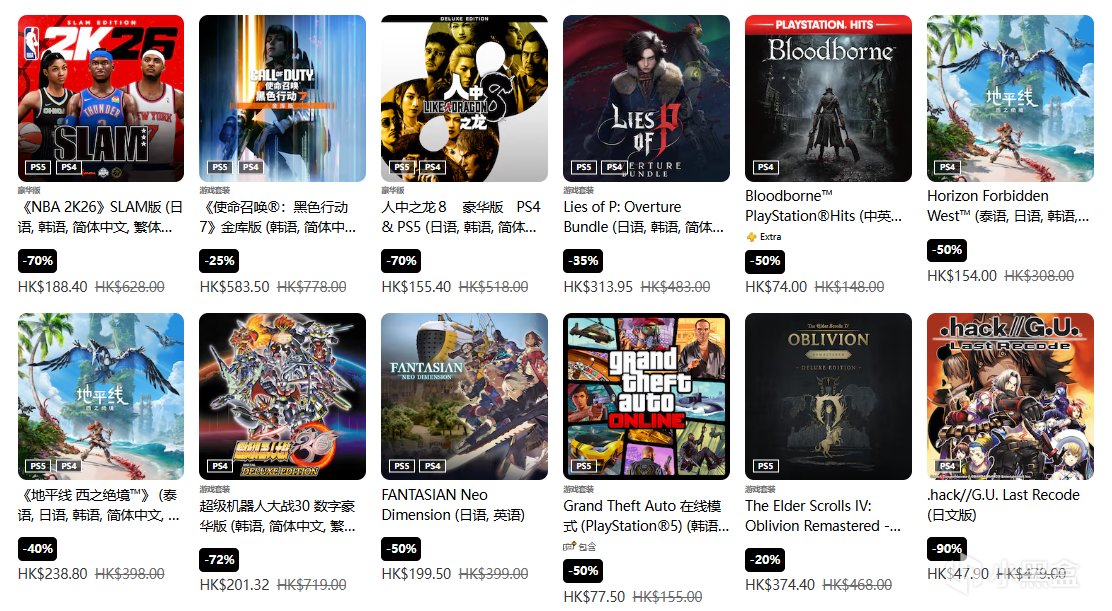Click the -90% discount badge on .hack//G.U.
This screenshot has width=1112, height=611.
pos(947,549)
